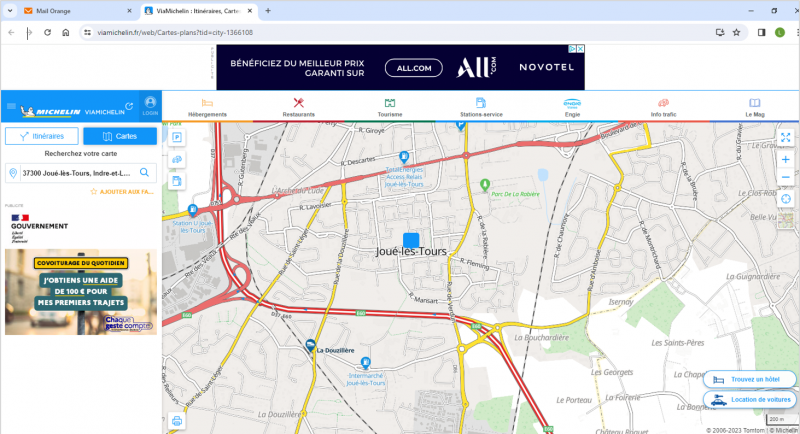
Task: Open the Tourisme category
Action: point(390,107)
